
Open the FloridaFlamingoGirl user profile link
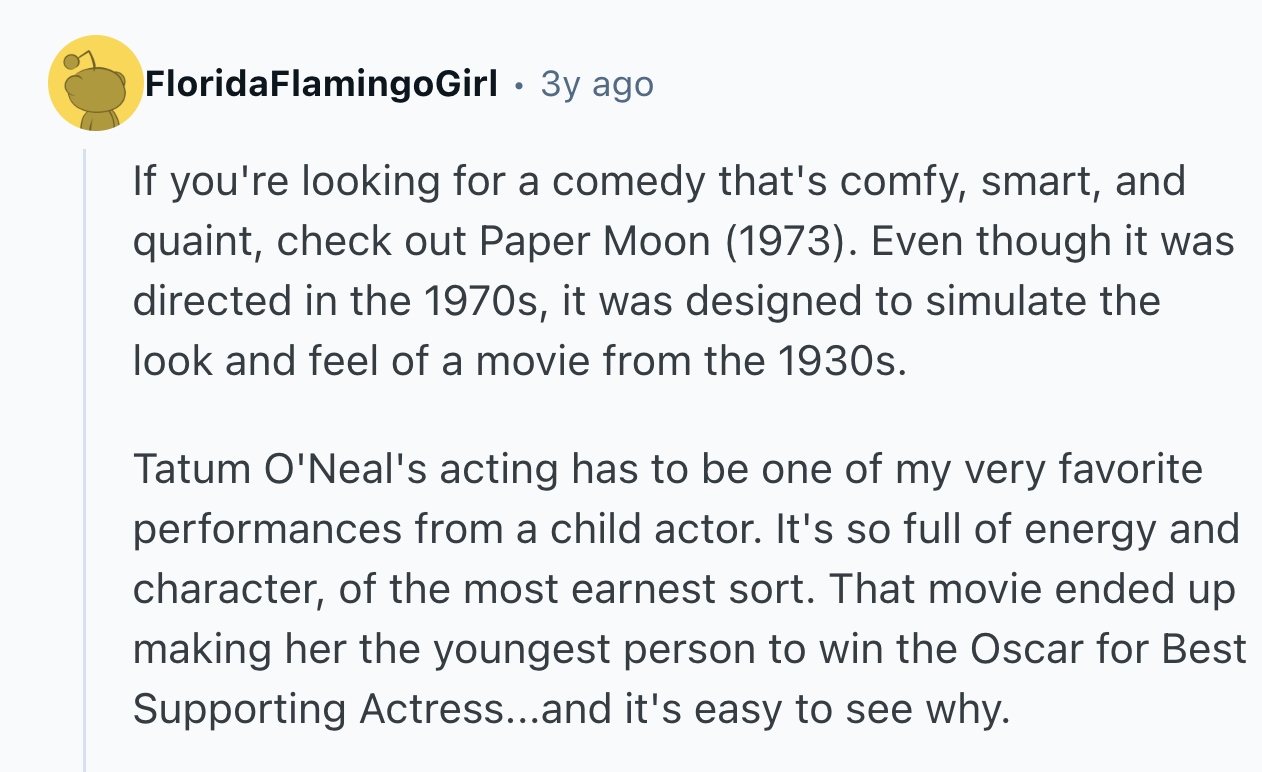(x=320, y=85)
